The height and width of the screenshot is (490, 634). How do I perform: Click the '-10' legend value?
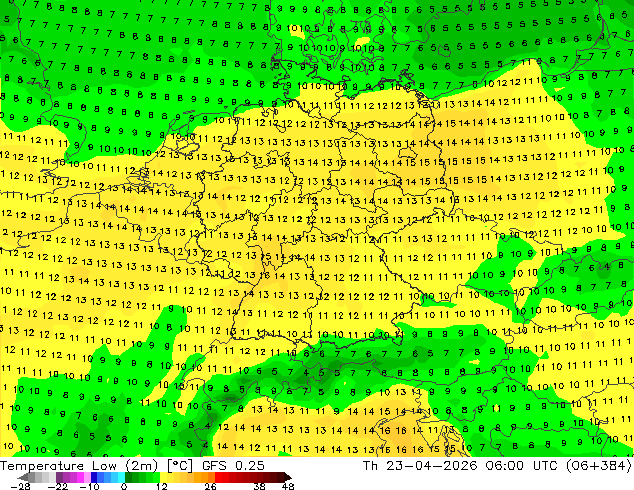pyautogui.click(x=89, y=486)
